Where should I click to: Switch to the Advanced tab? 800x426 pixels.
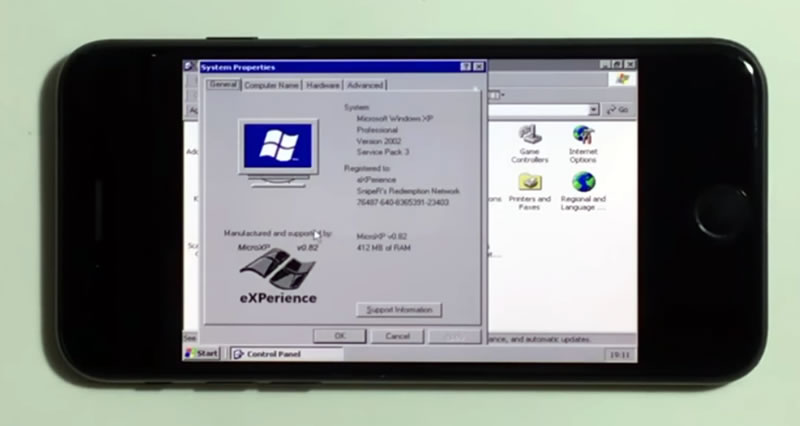365,86
